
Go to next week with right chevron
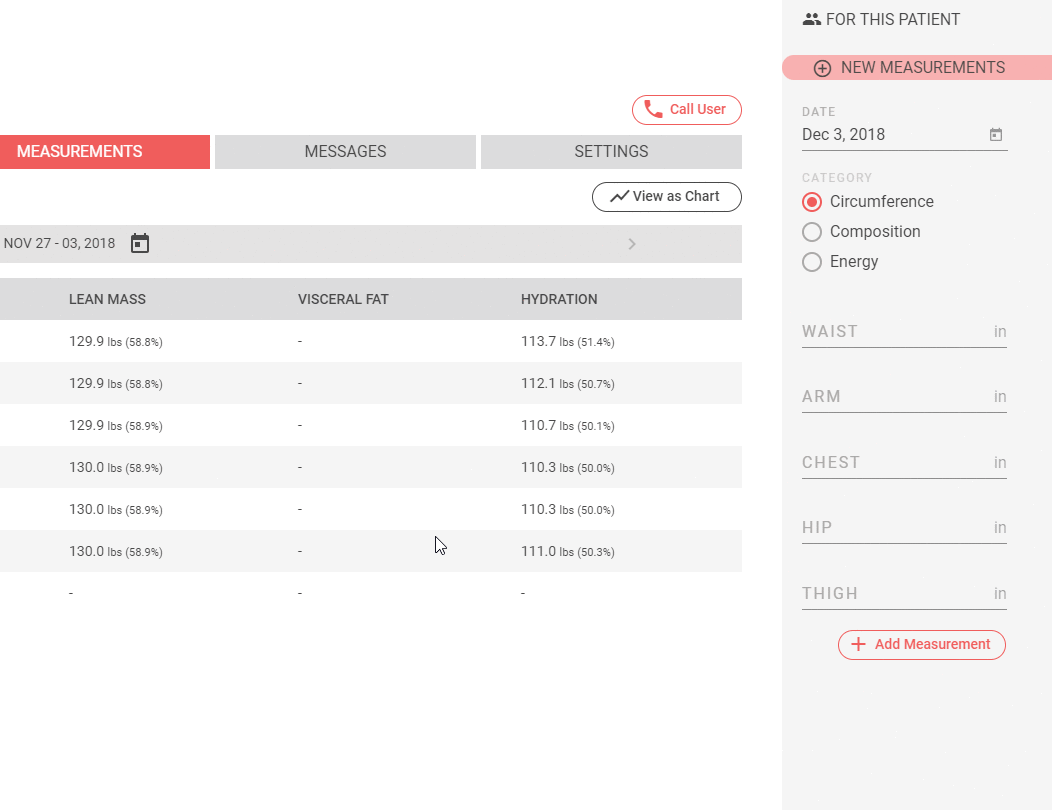(631, 243)
